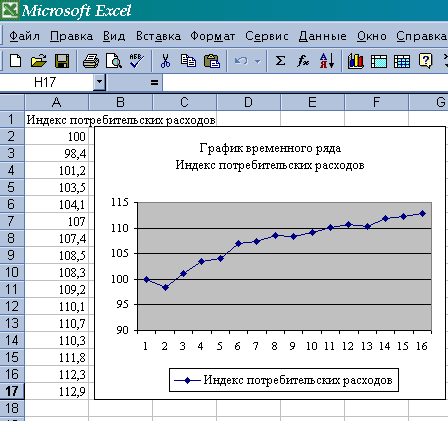
Task: Open the Файл menu
Action: pyautogui.click(x=24, y=36)
